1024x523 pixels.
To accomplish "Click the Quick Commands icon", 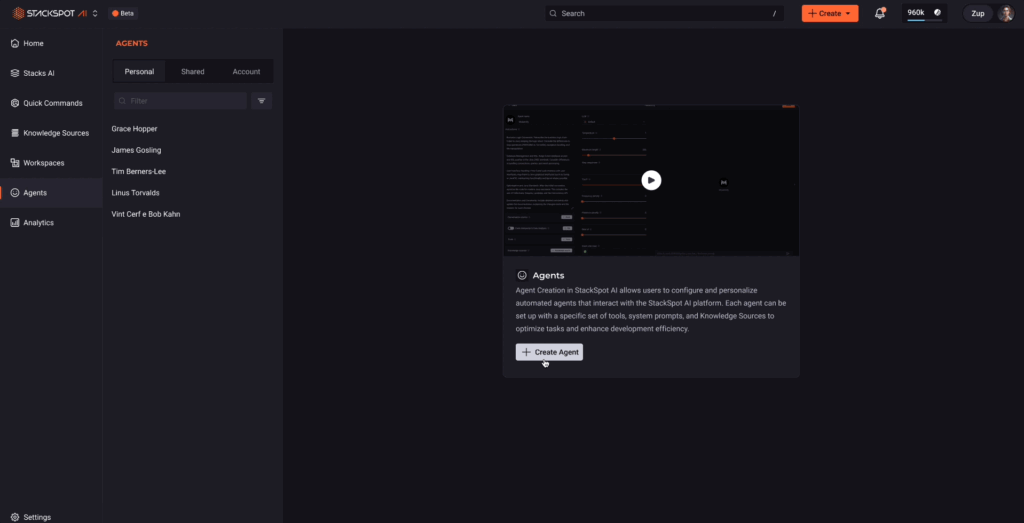I will [15, 103].
